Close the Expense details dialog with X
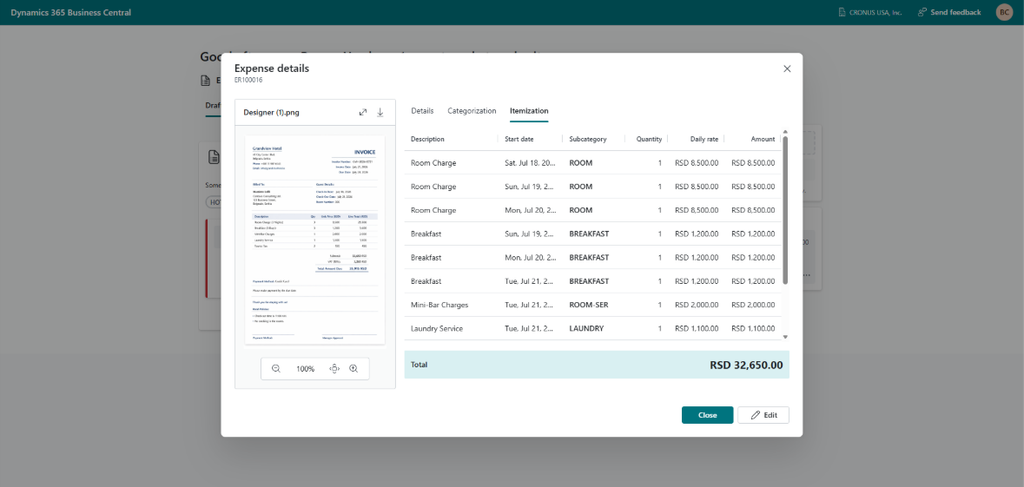Screen dimensions: 1024x487 click(x=787, y=69)
